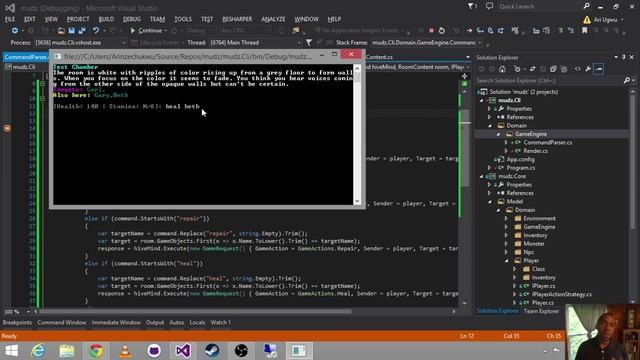Expand the Environment folder
640x360 pixels.
506,218
